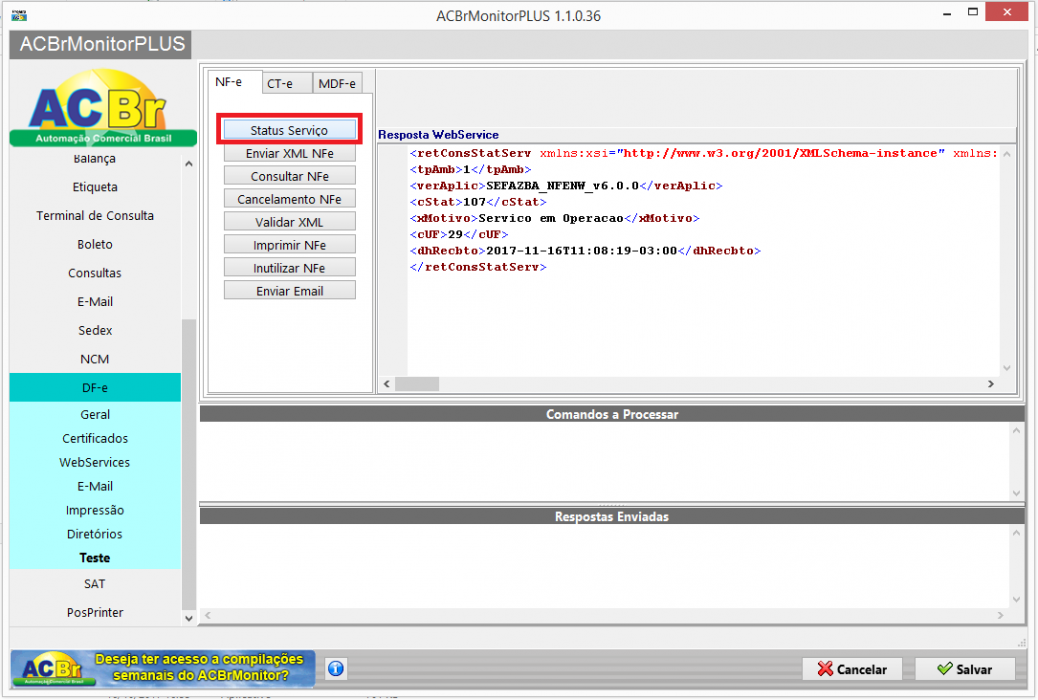The image size is (1038, 700).
Task: Click the cUF 29 line
Action: pyautogui.click(x=459, y=234)
